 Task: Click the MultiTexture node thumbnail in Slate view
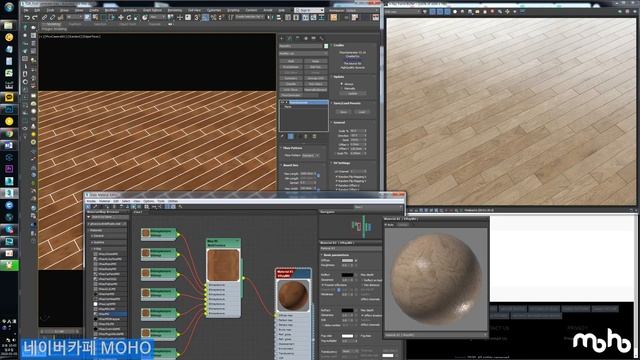pos(223,265)
